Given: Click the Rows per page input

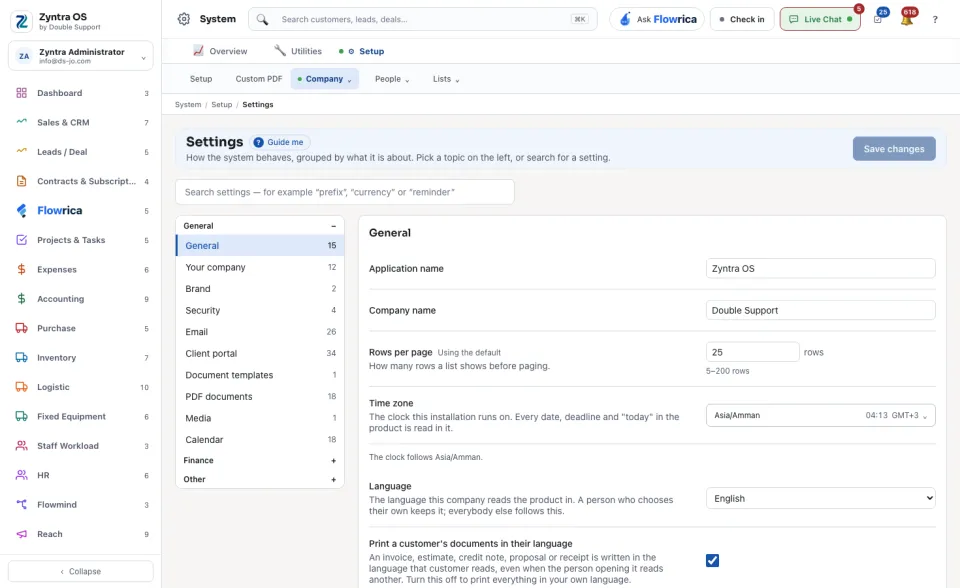Looking at the screenshot, I should [x=752, y=352].
